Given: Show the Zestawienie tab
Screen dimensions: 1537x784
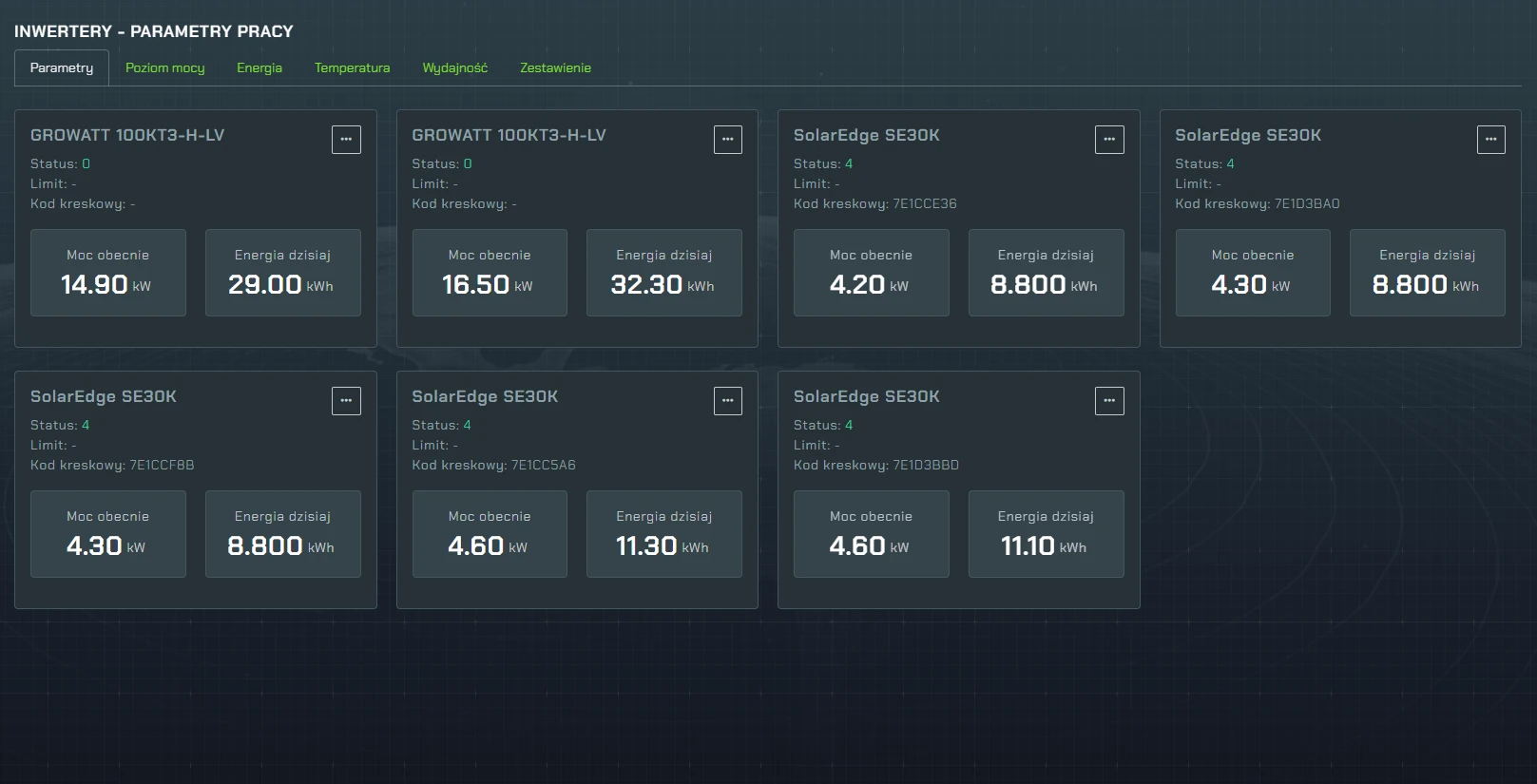Looking at the screenshot, I should [x=556, y=67].
